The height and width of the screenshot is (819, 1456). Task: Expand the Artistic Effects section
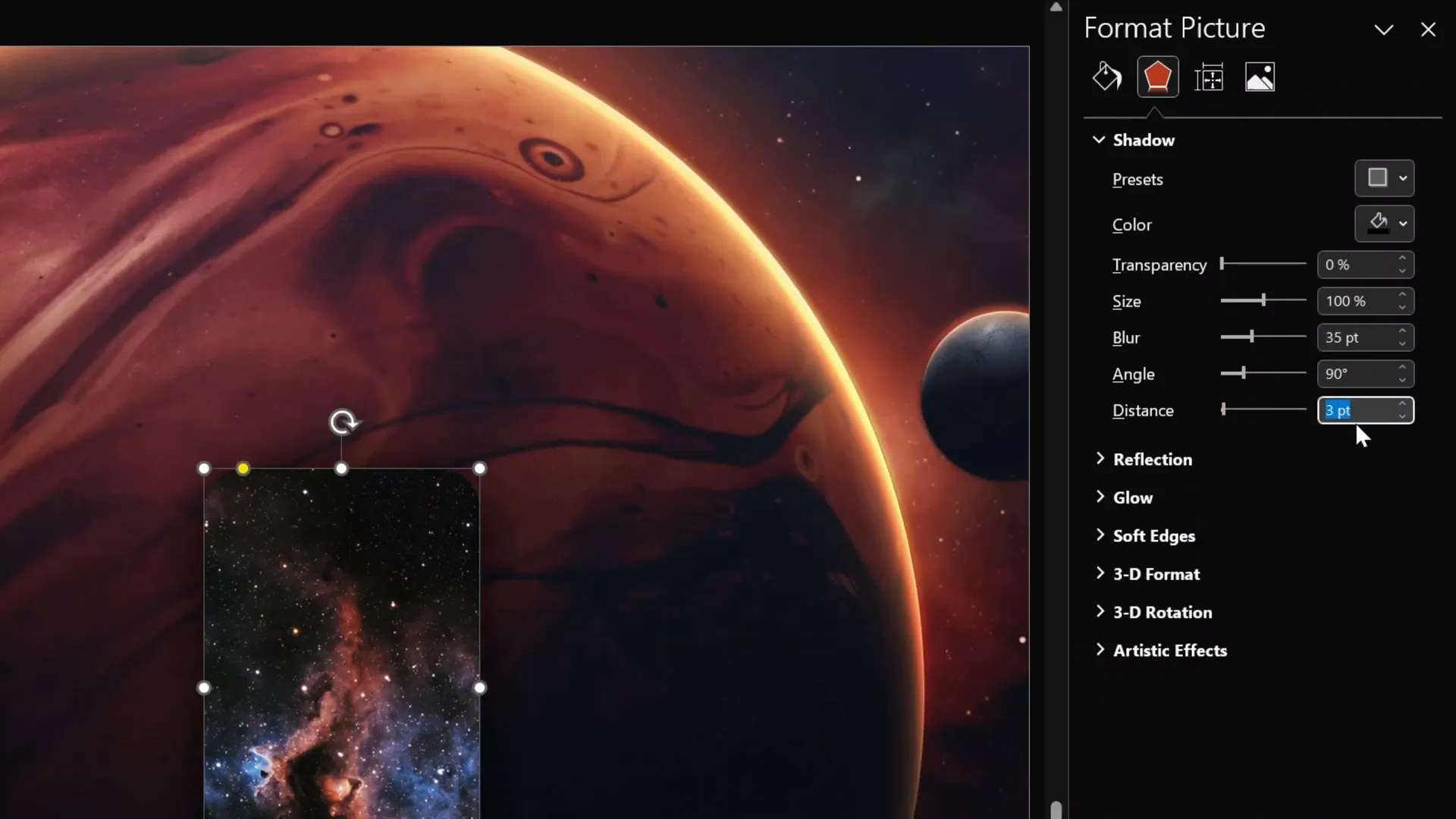click(x=1161, y=650)
